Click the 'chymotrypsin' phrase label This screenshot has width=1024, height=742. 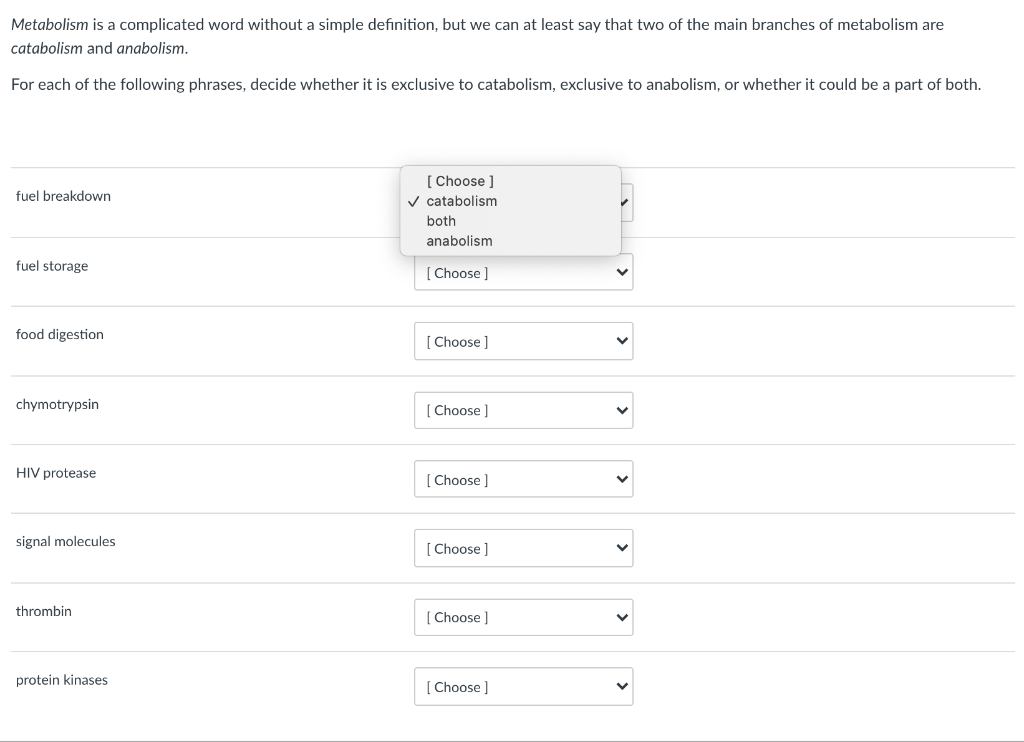click(57, 404)
